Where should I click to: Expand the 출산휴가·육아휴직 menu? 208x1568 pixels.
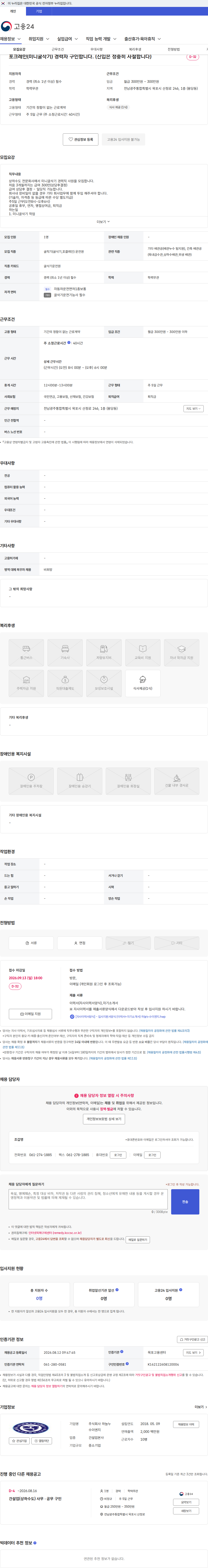[143, 39]
